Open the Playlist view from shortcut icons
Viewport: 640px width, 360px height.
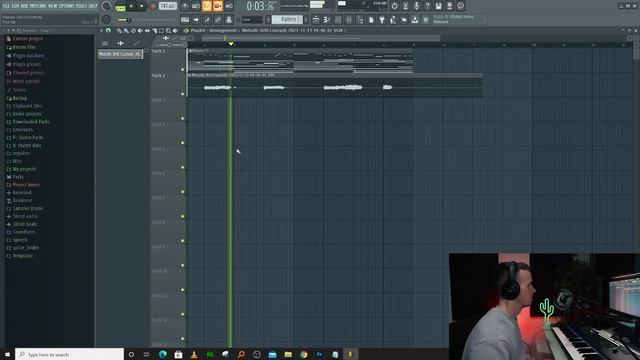(x=316, y=20)
